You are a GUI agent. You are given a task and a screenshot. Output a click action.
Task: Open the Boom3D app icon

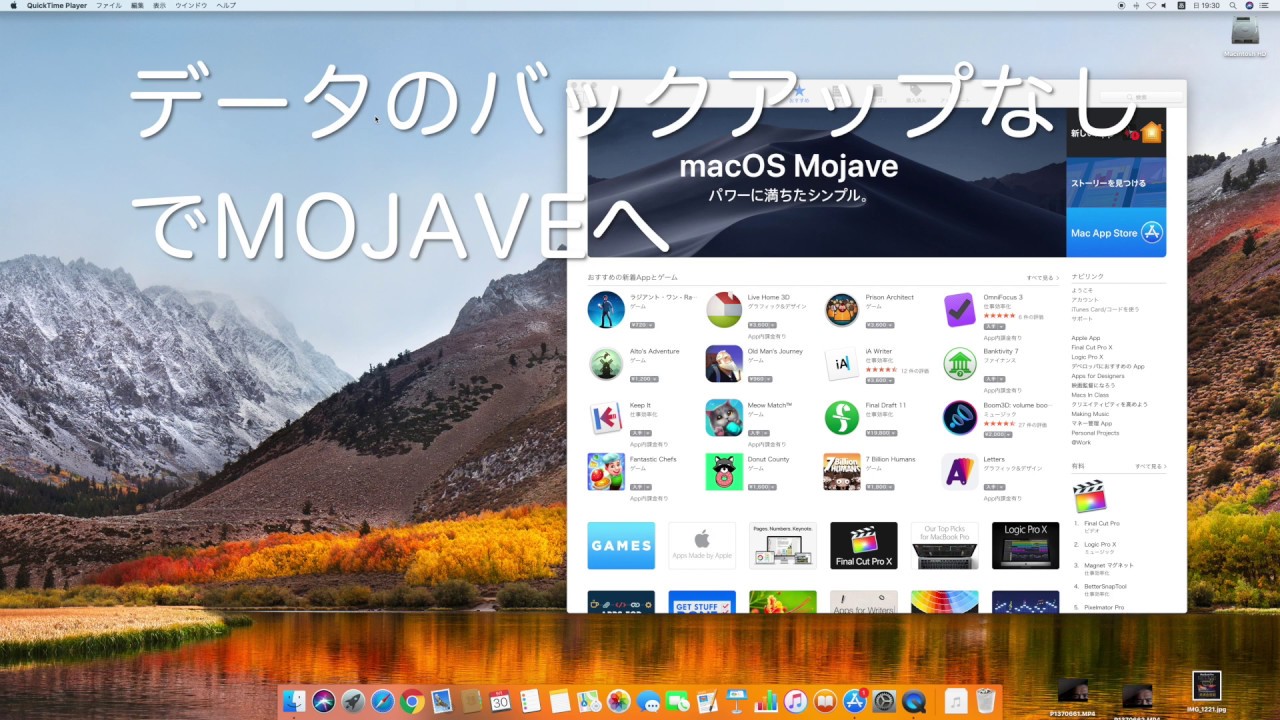coord(960,418)
